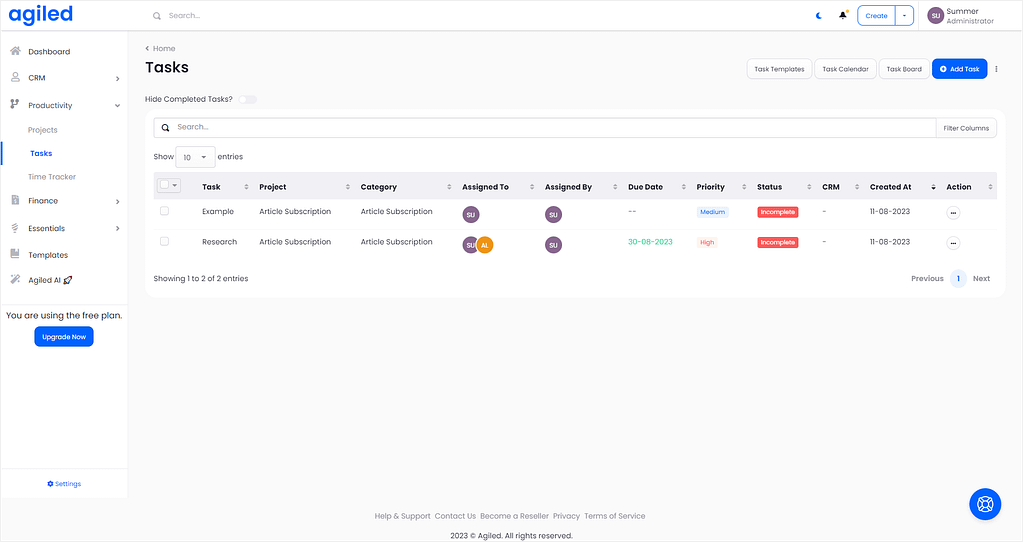The height and width of the screenshot is (542, 1023).
Task: Expand the Essentials sidebar submenu
Action: pyautogui.click(x=117, y=228)
